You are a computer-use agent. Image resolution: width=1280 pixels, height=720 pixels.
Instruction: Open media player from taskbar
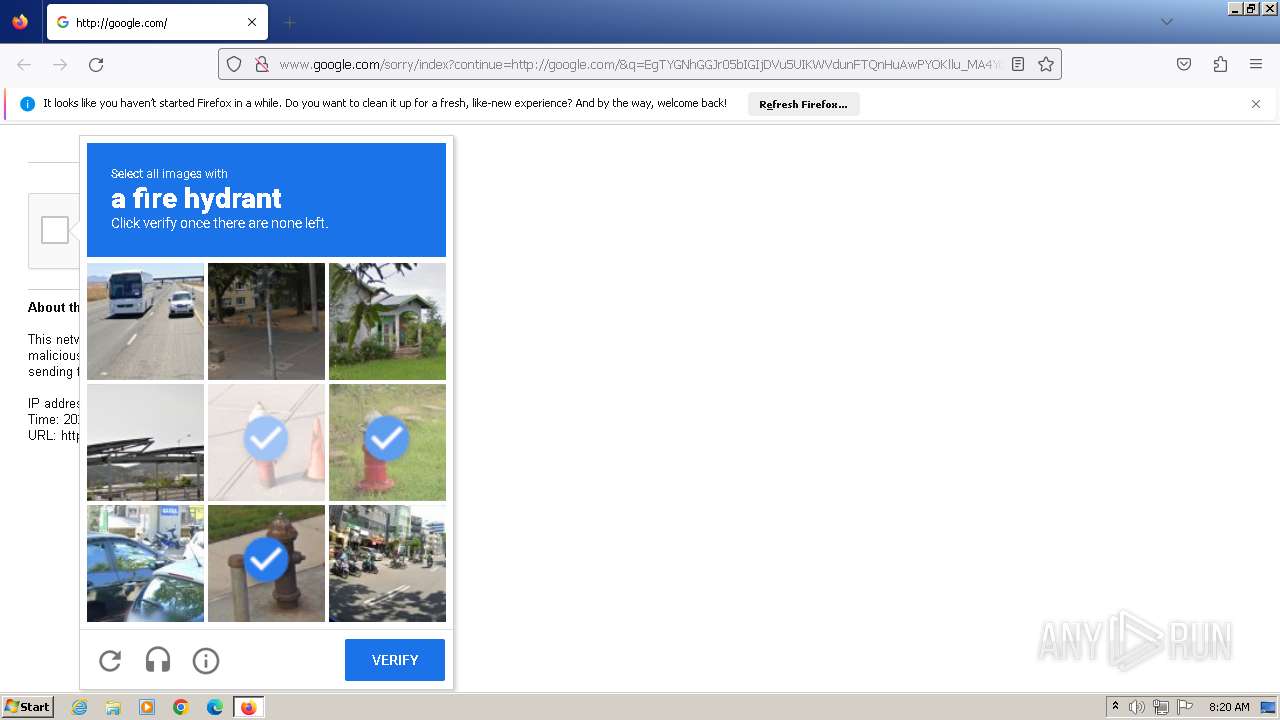coord(147,707)
